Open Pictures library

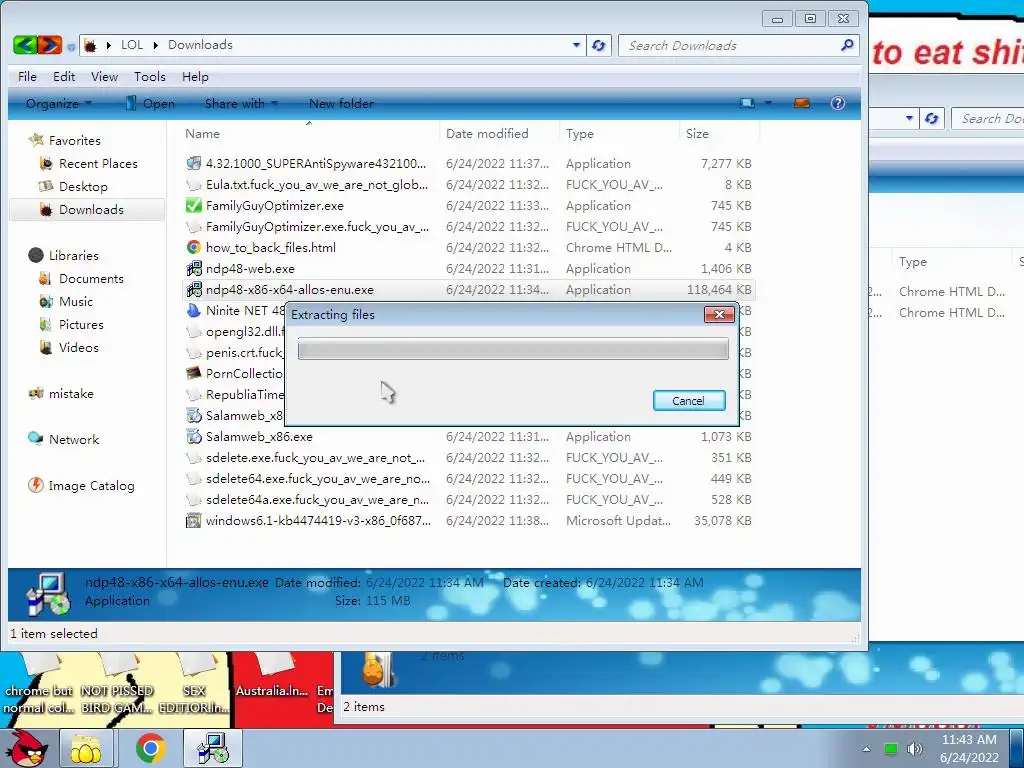[x=81, y=325]
